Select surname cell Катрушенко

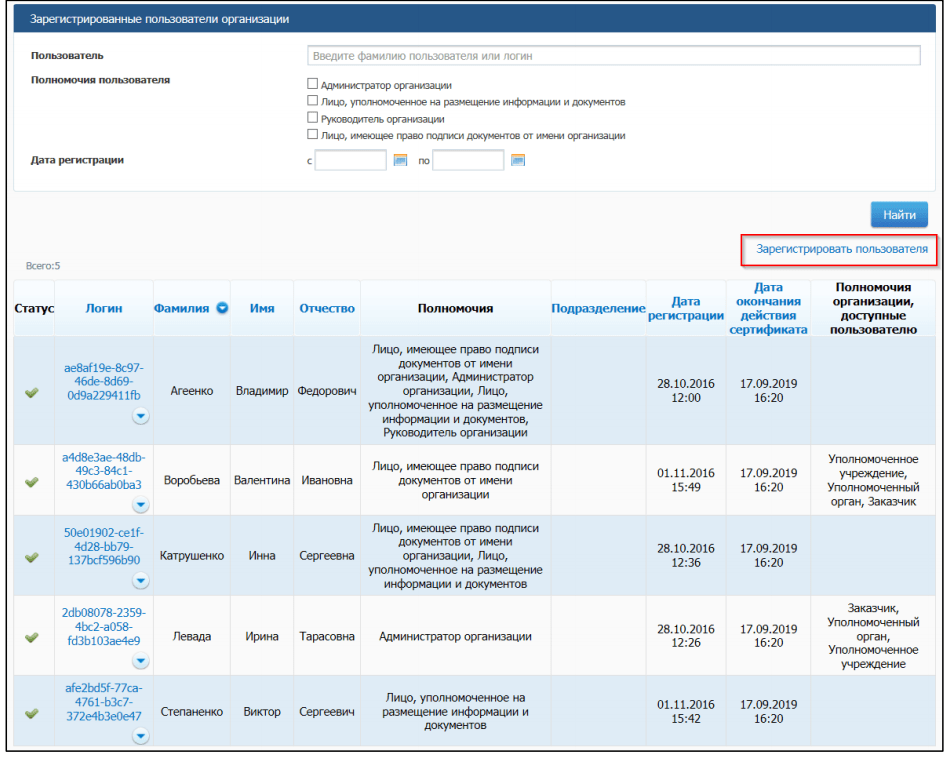click(x=192, y=556)
